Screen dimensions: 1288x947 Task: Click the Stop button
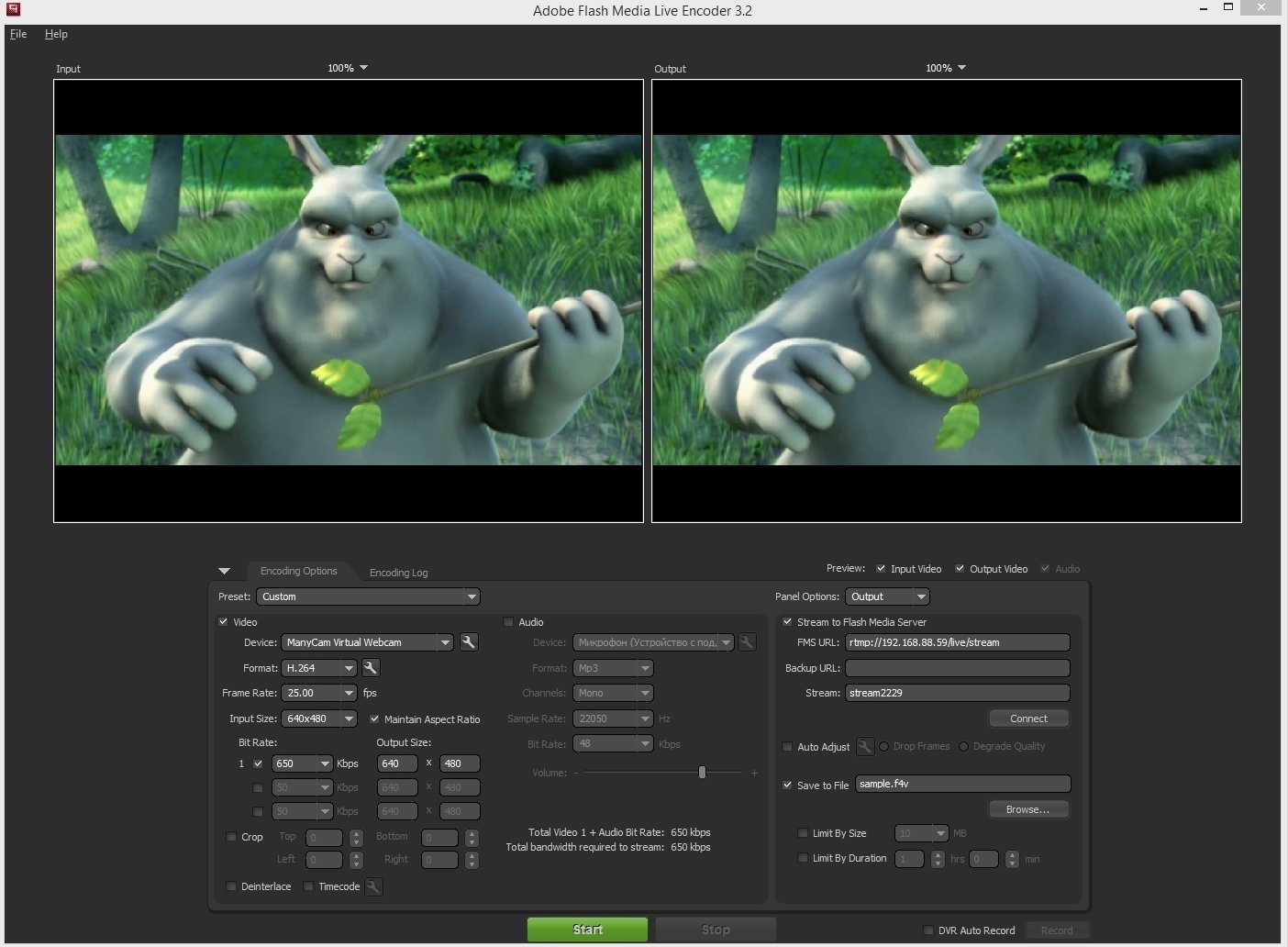(716, 930)
